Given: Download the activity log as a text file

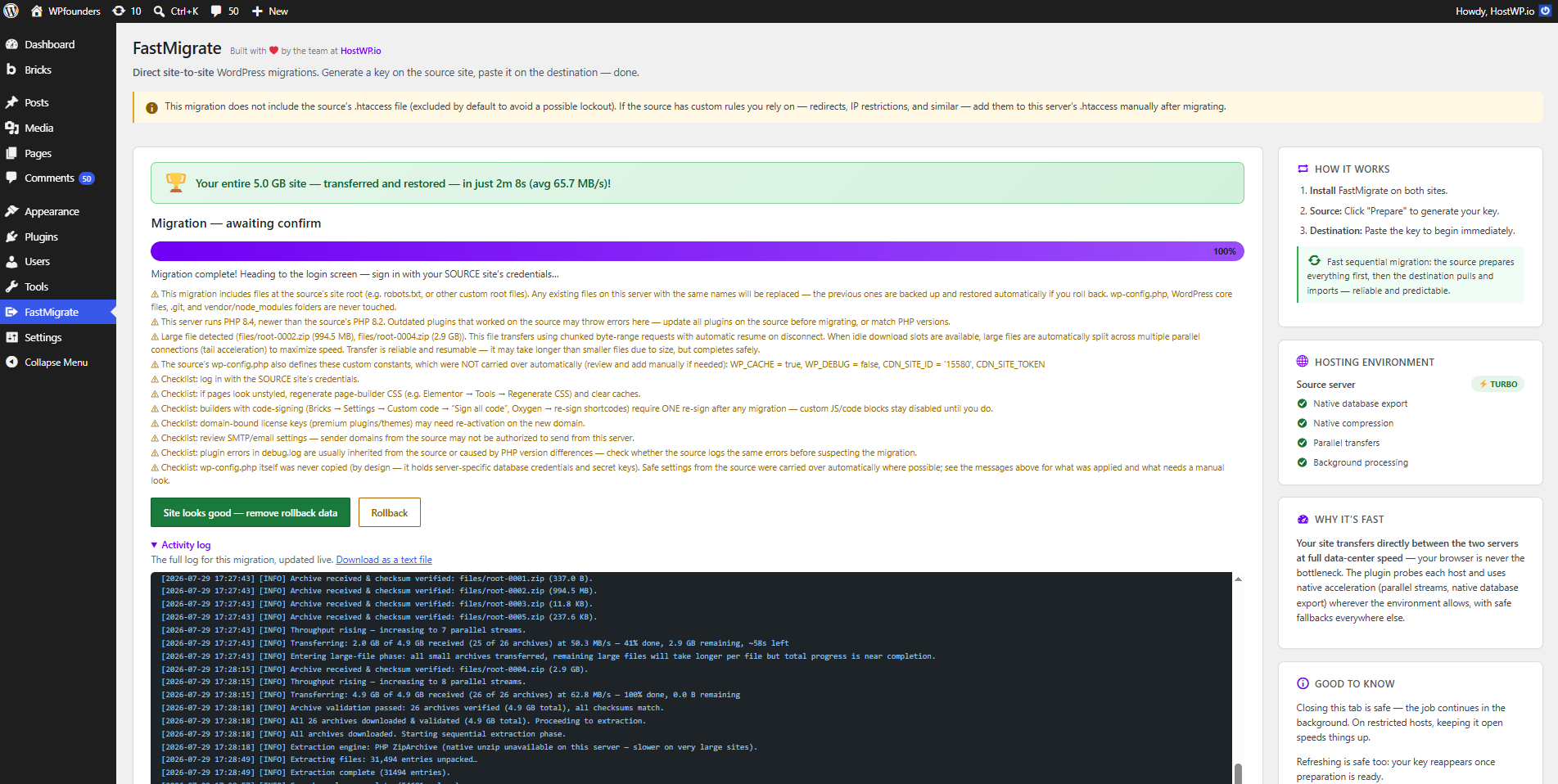Looking at the screenshot, I should 384,560.
